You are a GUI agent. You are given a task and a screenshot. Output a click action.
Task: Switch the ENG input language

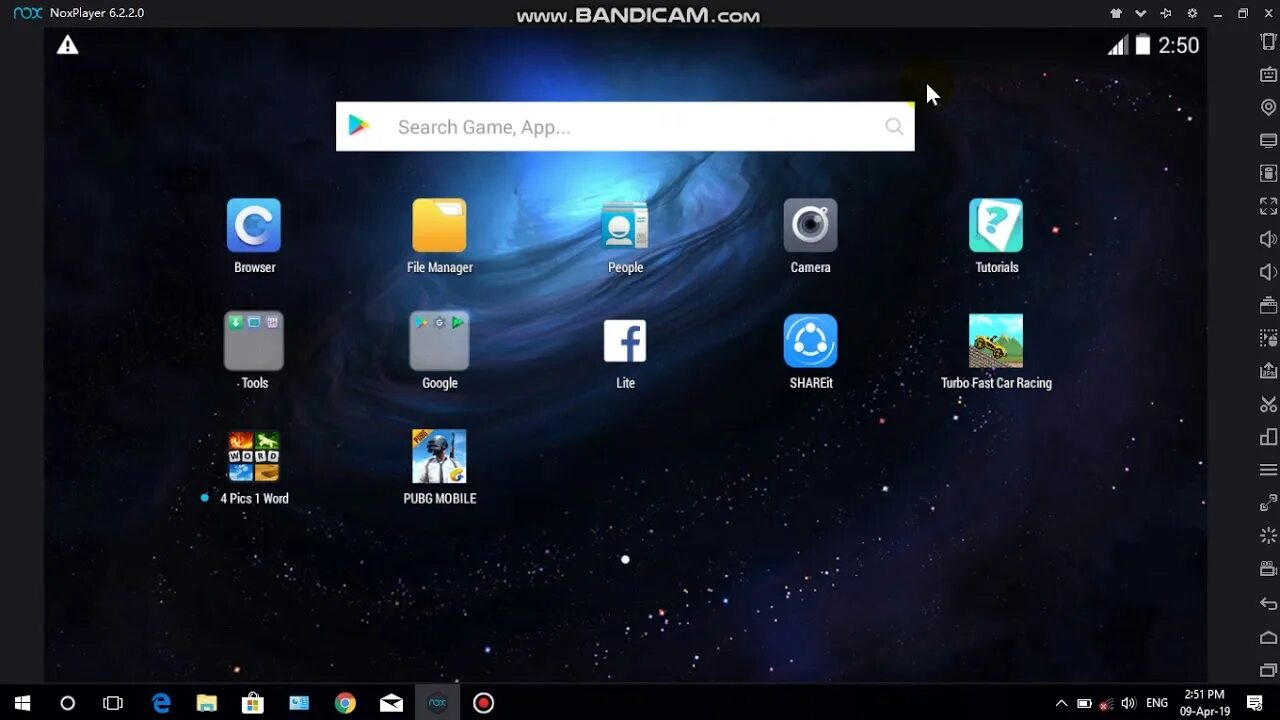coord(1157,703)
